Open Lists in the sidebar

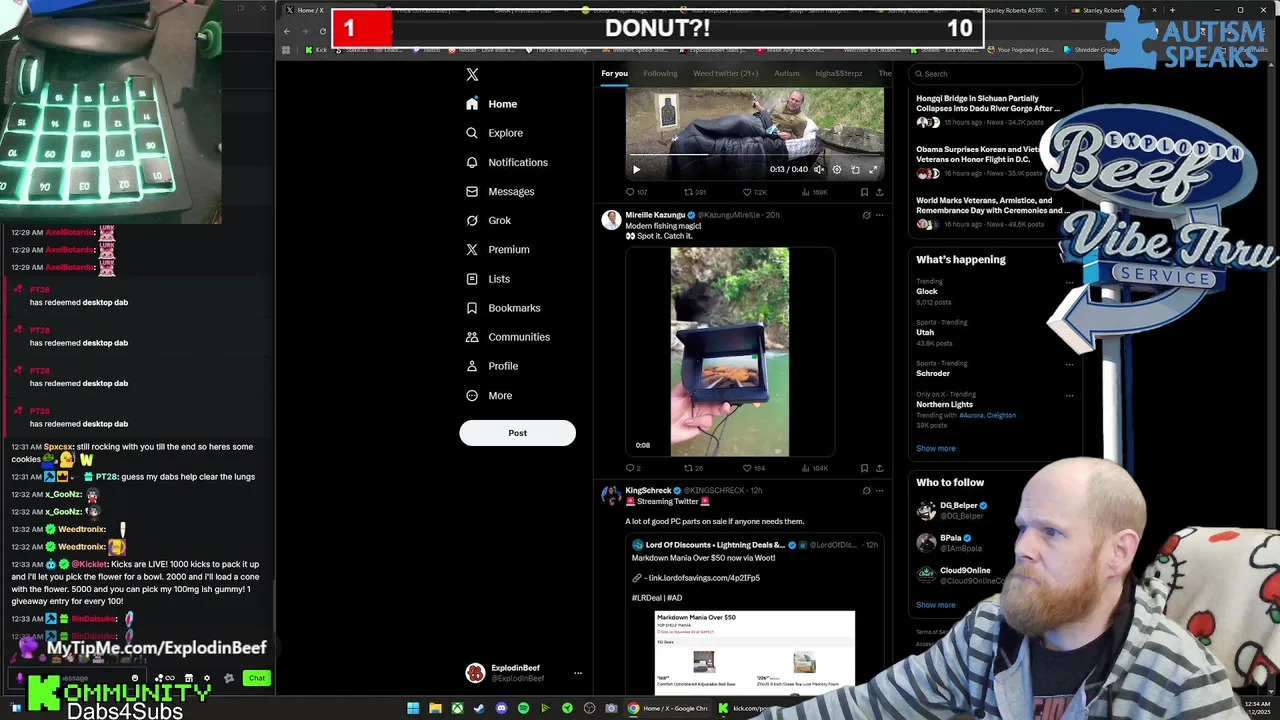click(488, 279)
